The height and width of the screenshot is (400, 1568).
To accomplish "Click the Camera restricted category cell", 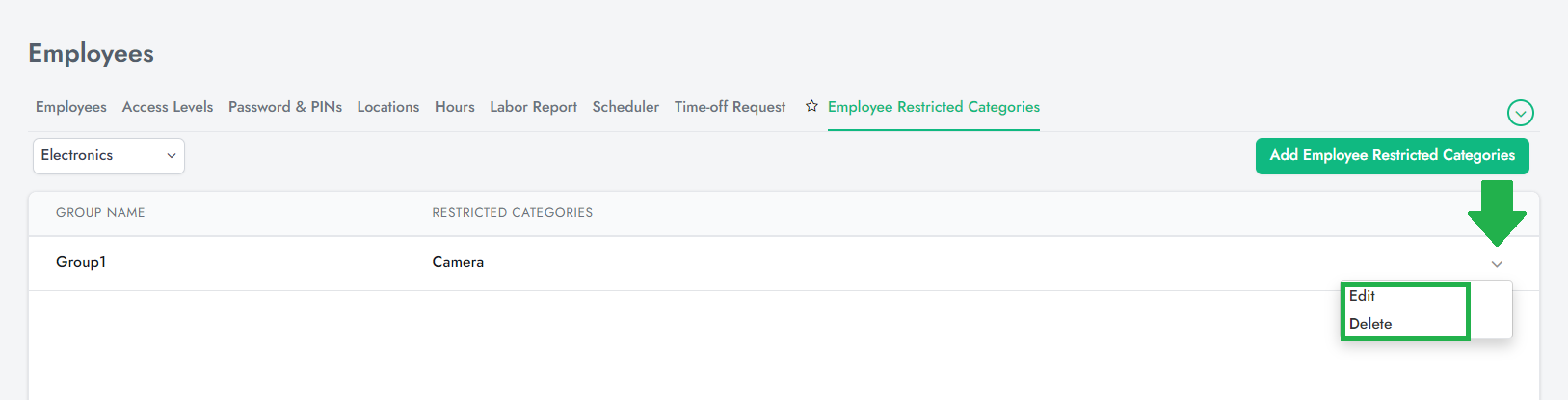I will pyautogui.click(x=458, y=262).
